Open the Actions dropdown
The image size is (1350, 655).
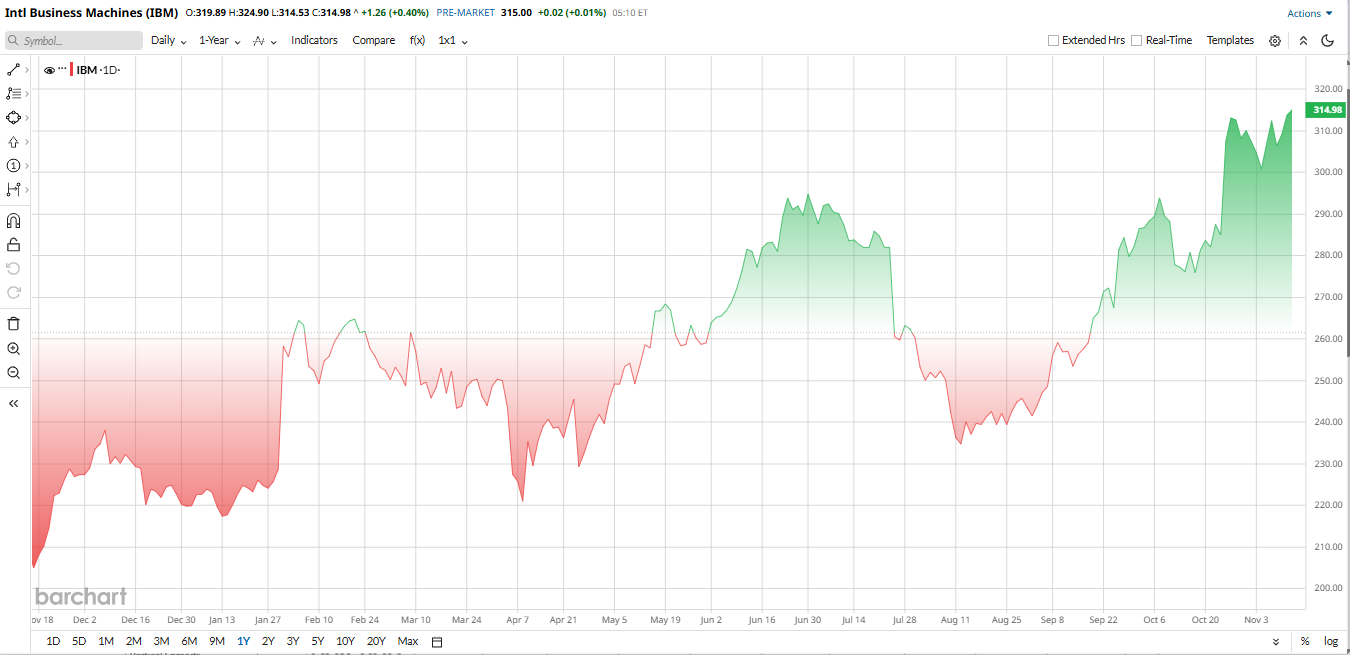[1310, 14]
